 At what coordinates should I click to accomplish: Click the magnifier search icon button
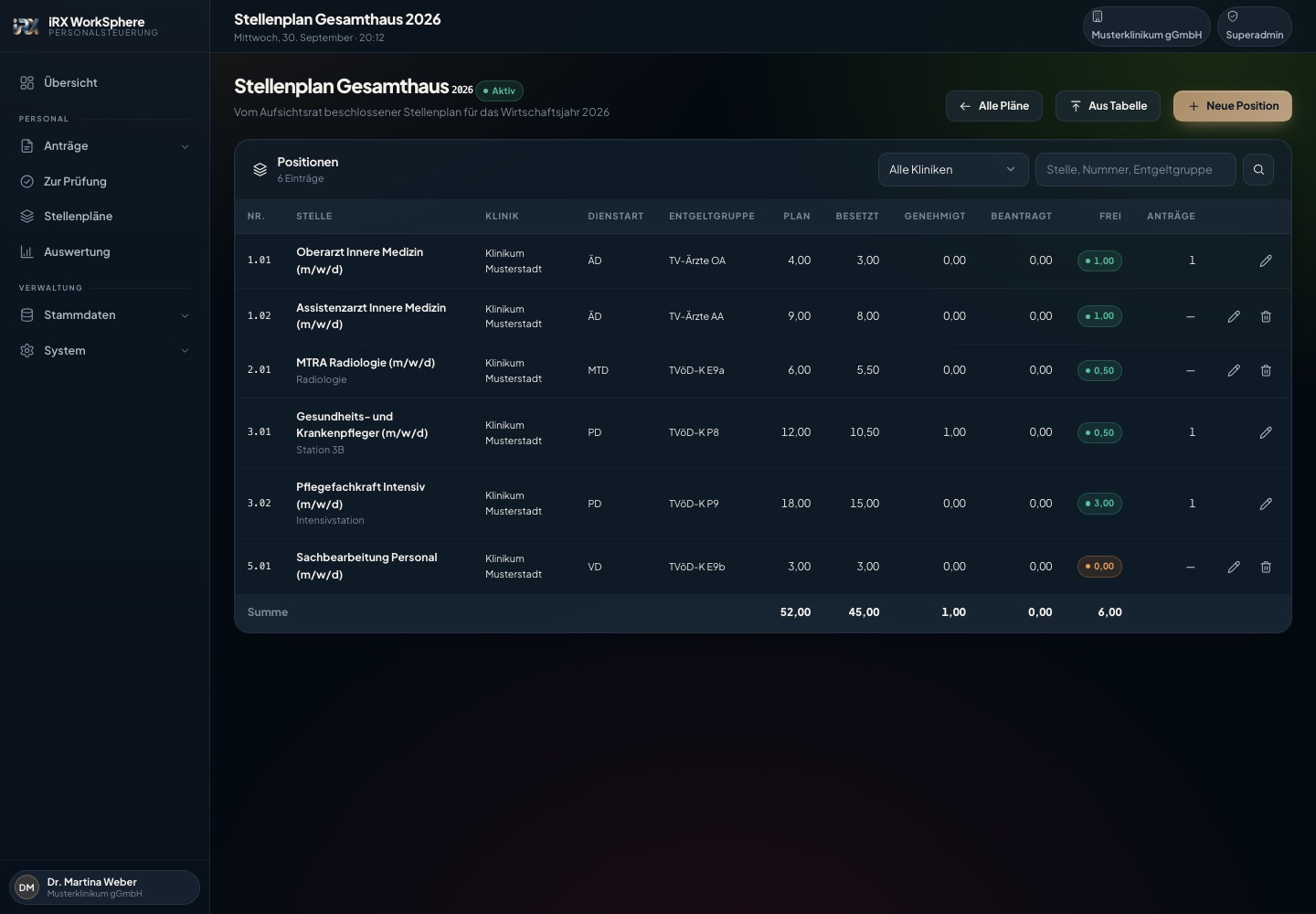1258,169
